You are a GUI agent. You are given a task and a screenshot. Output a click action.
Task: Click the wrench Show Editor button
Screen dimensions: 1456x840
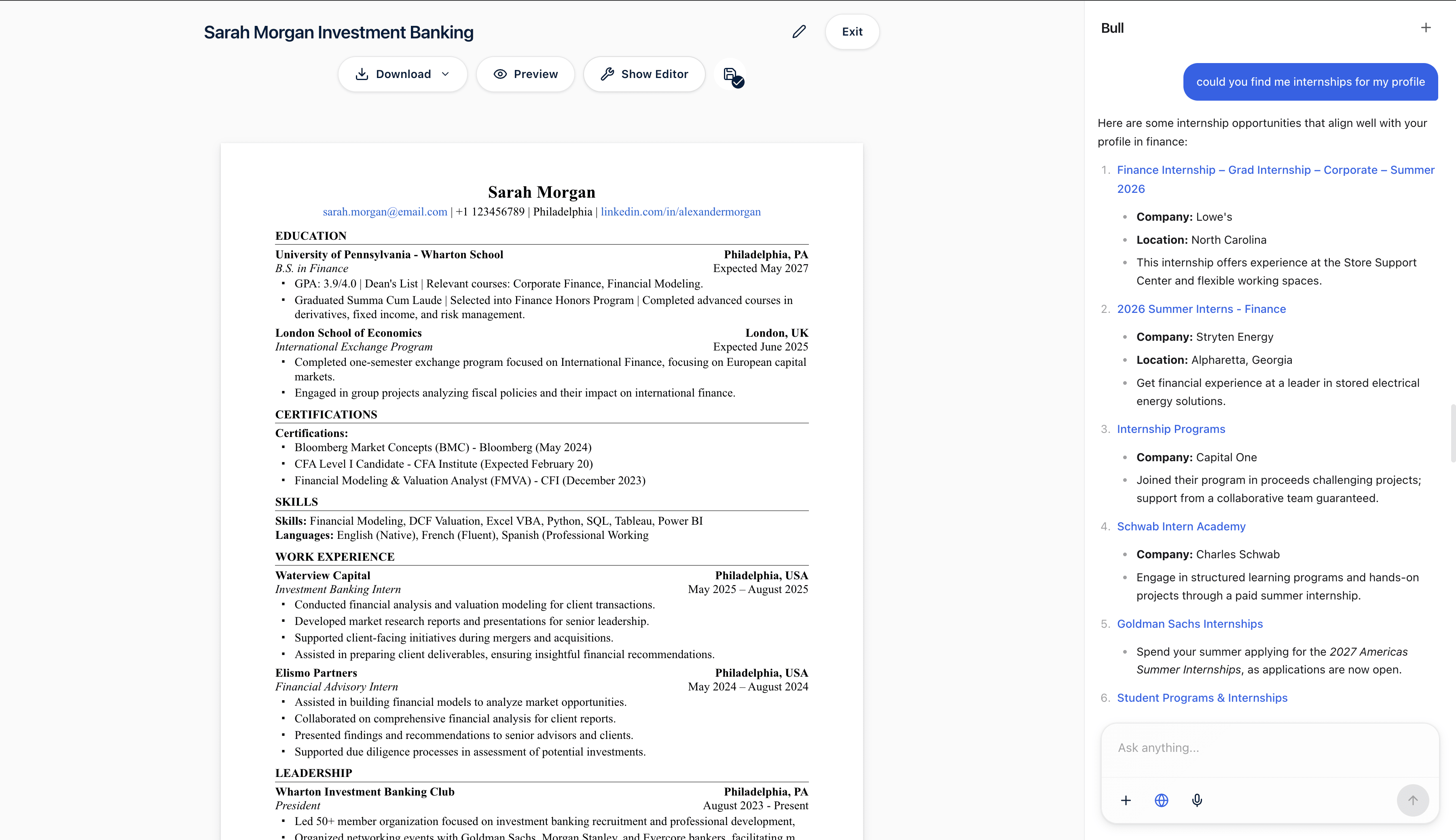point(644,74)
